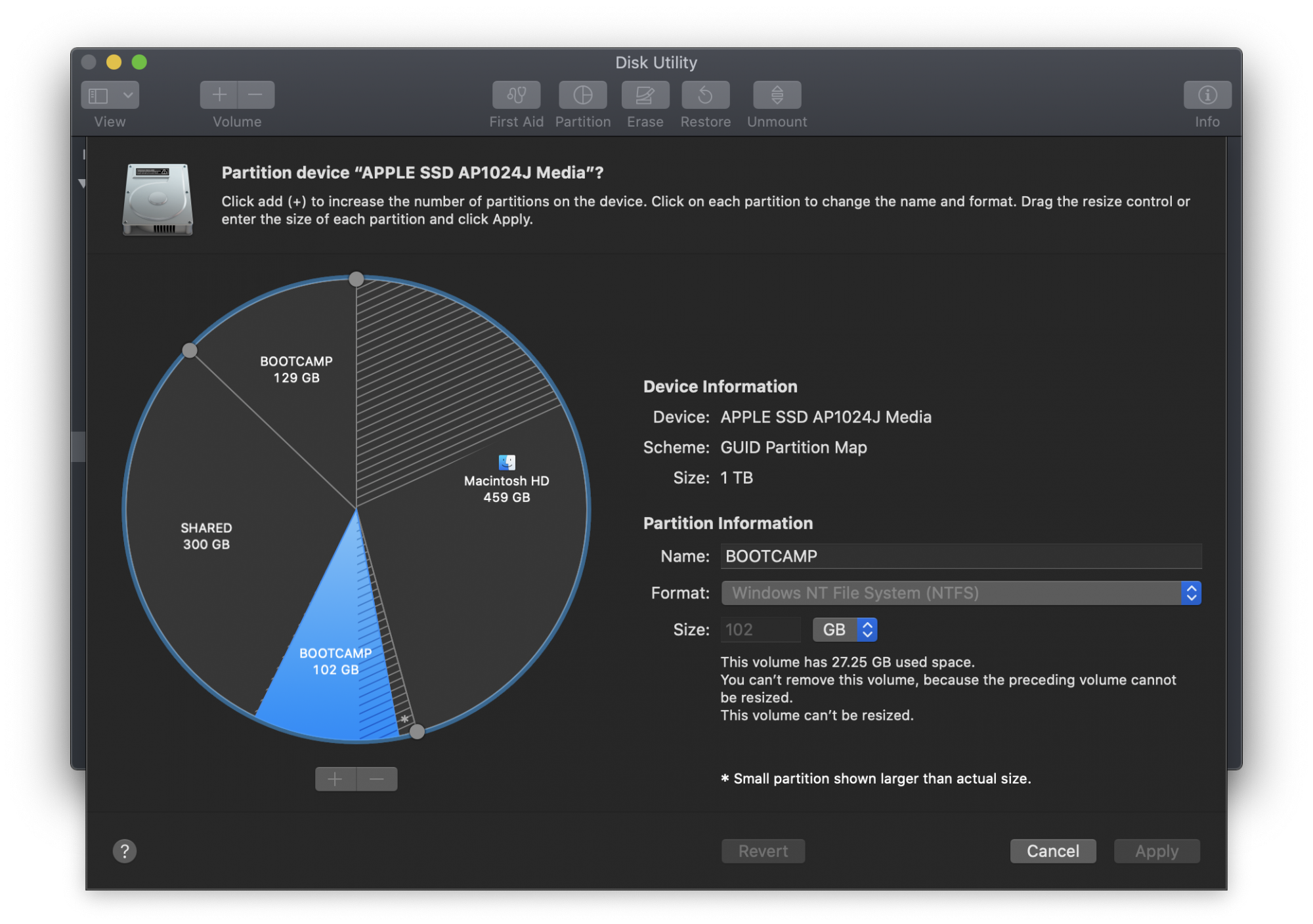Collapse the sidebar disclosure triangle
Screen dimensions: 1313x924
(82, 183)
